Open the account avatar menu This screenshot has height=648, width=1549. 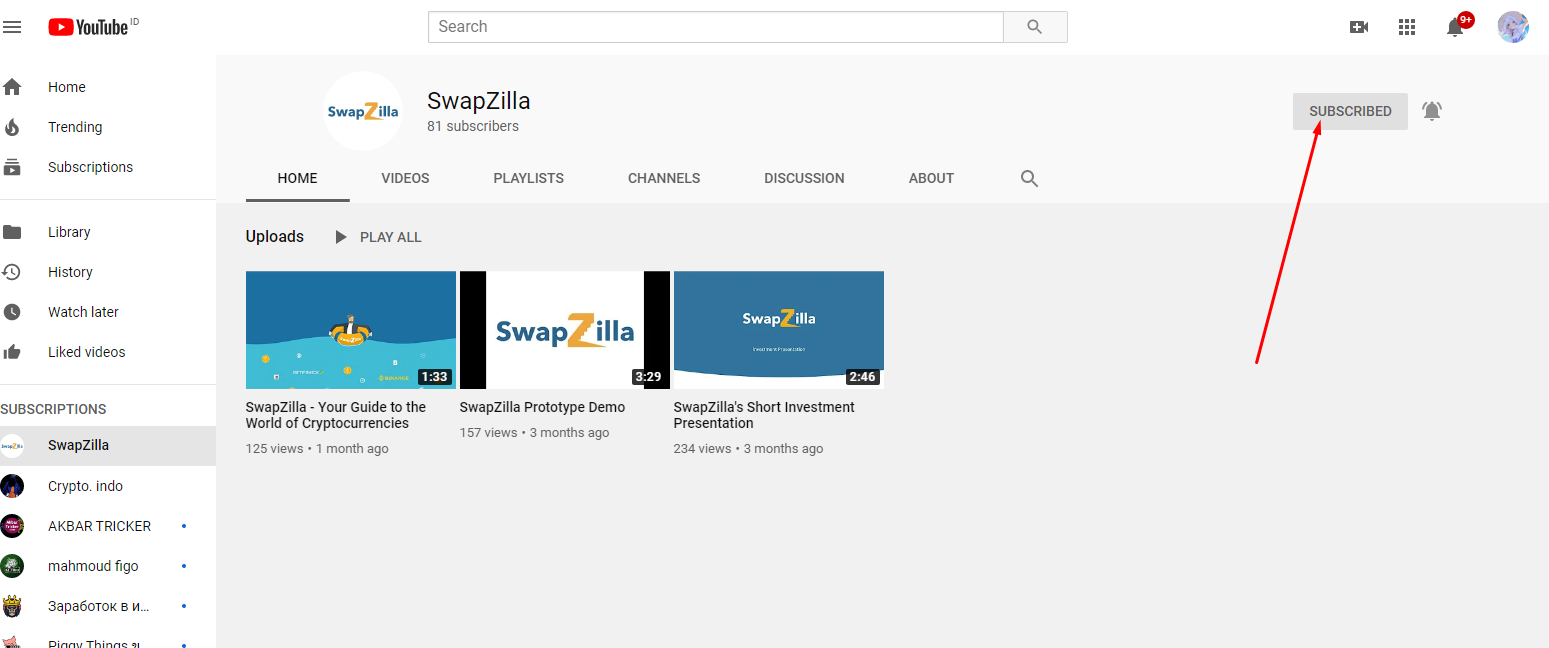point(1513,27)
